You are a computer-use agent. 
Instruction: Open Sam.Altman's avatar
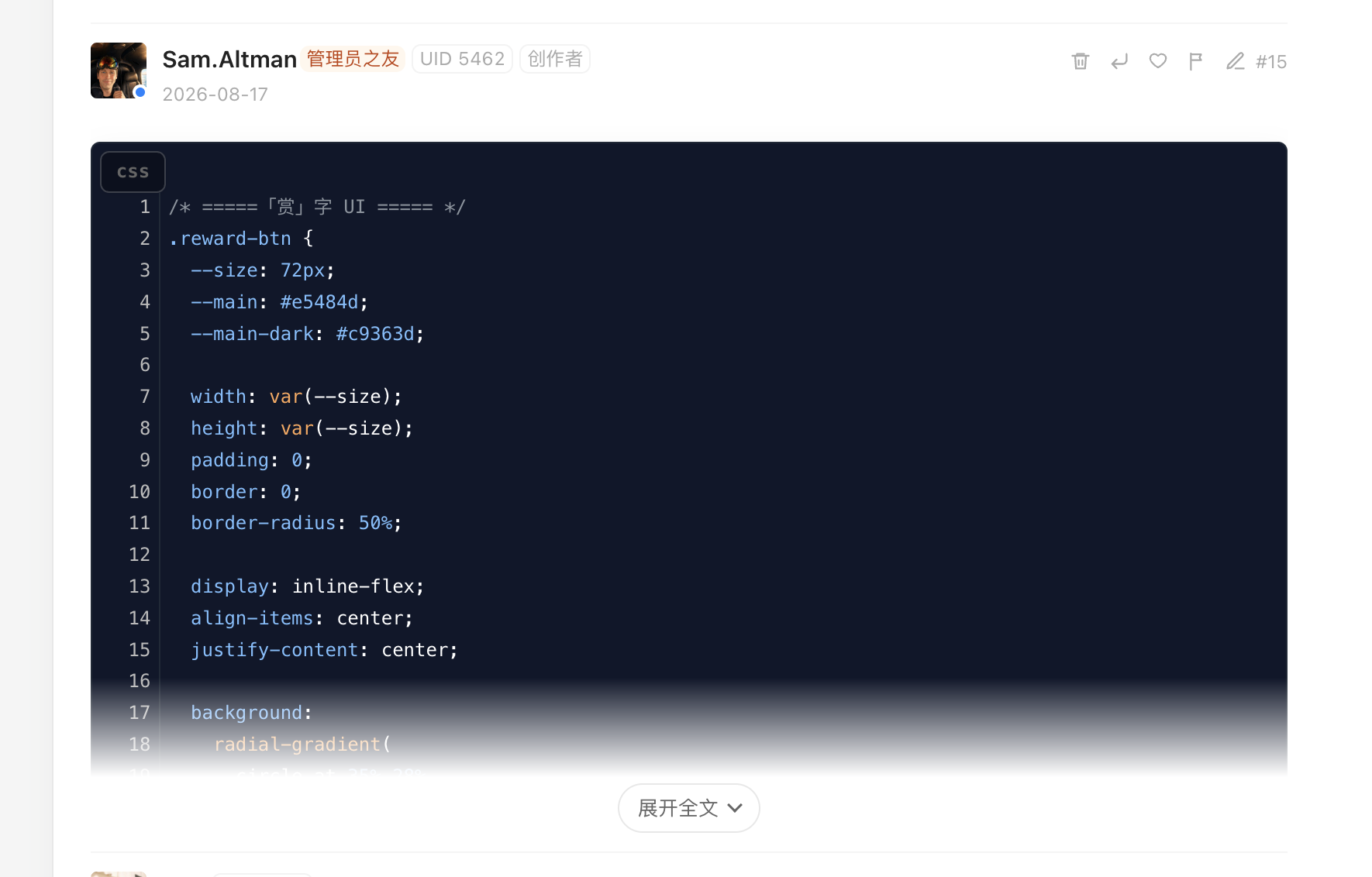[119, 71]
